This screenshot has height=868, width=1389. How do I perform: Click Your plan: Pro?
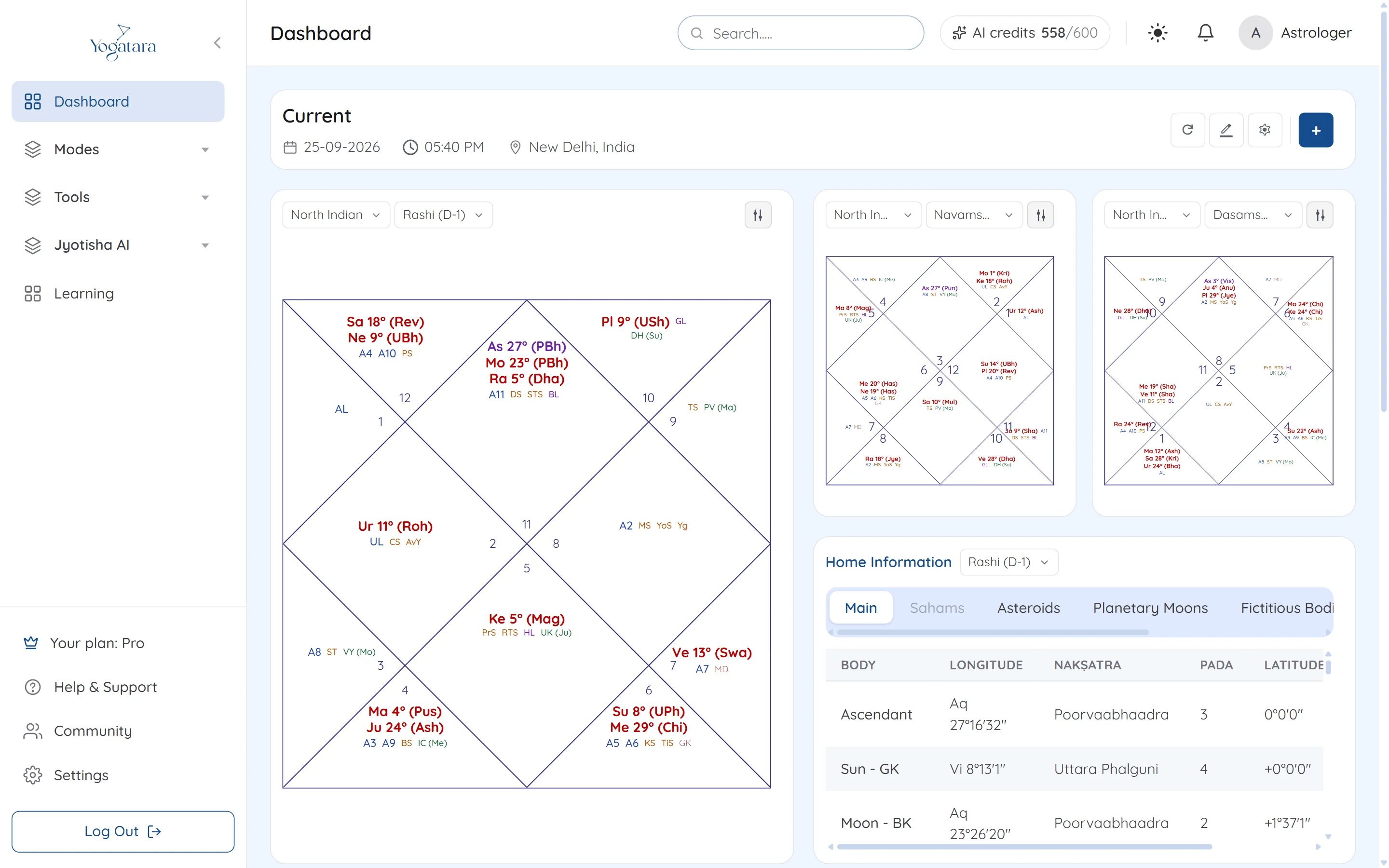coord(84,643)
